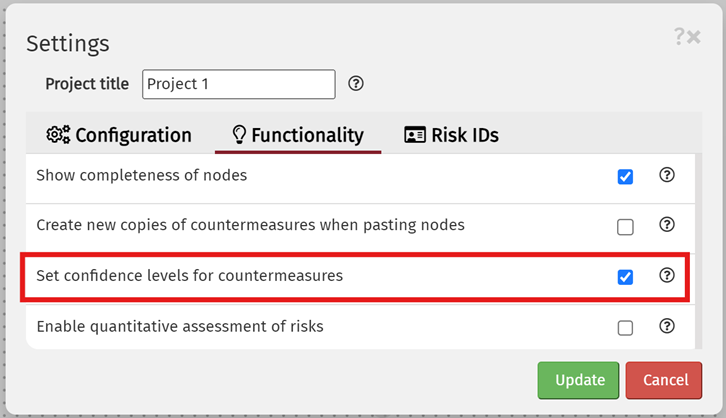The height and width of the screenshot is (418, 726).
Task: Disable Set confidence levels for countermeasures checkbox
Action: pos(625,277)
